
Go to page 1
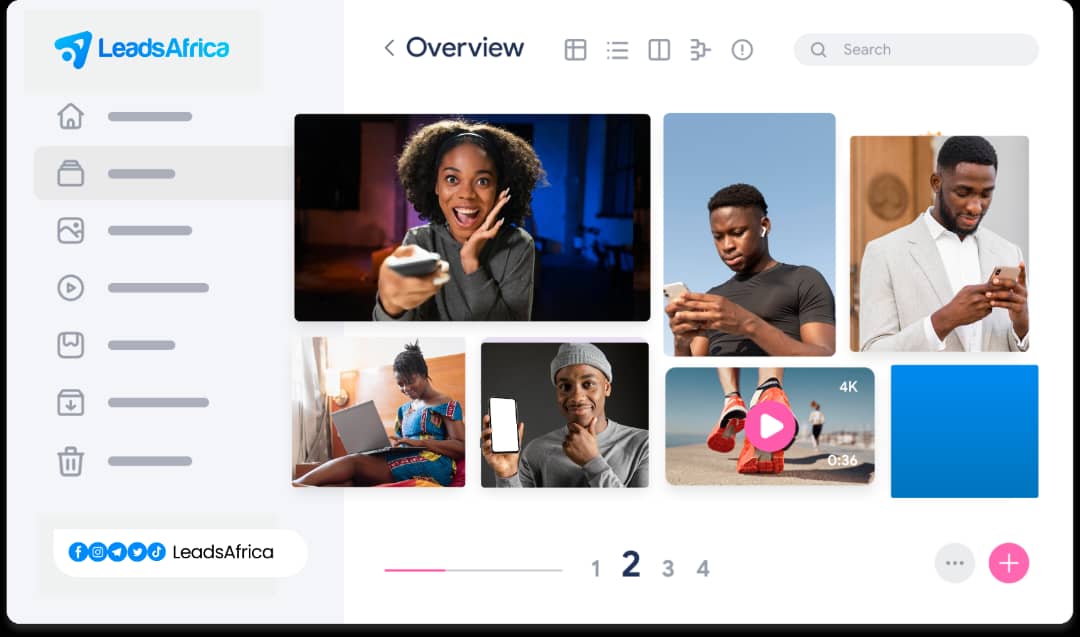tap(596, 569)
